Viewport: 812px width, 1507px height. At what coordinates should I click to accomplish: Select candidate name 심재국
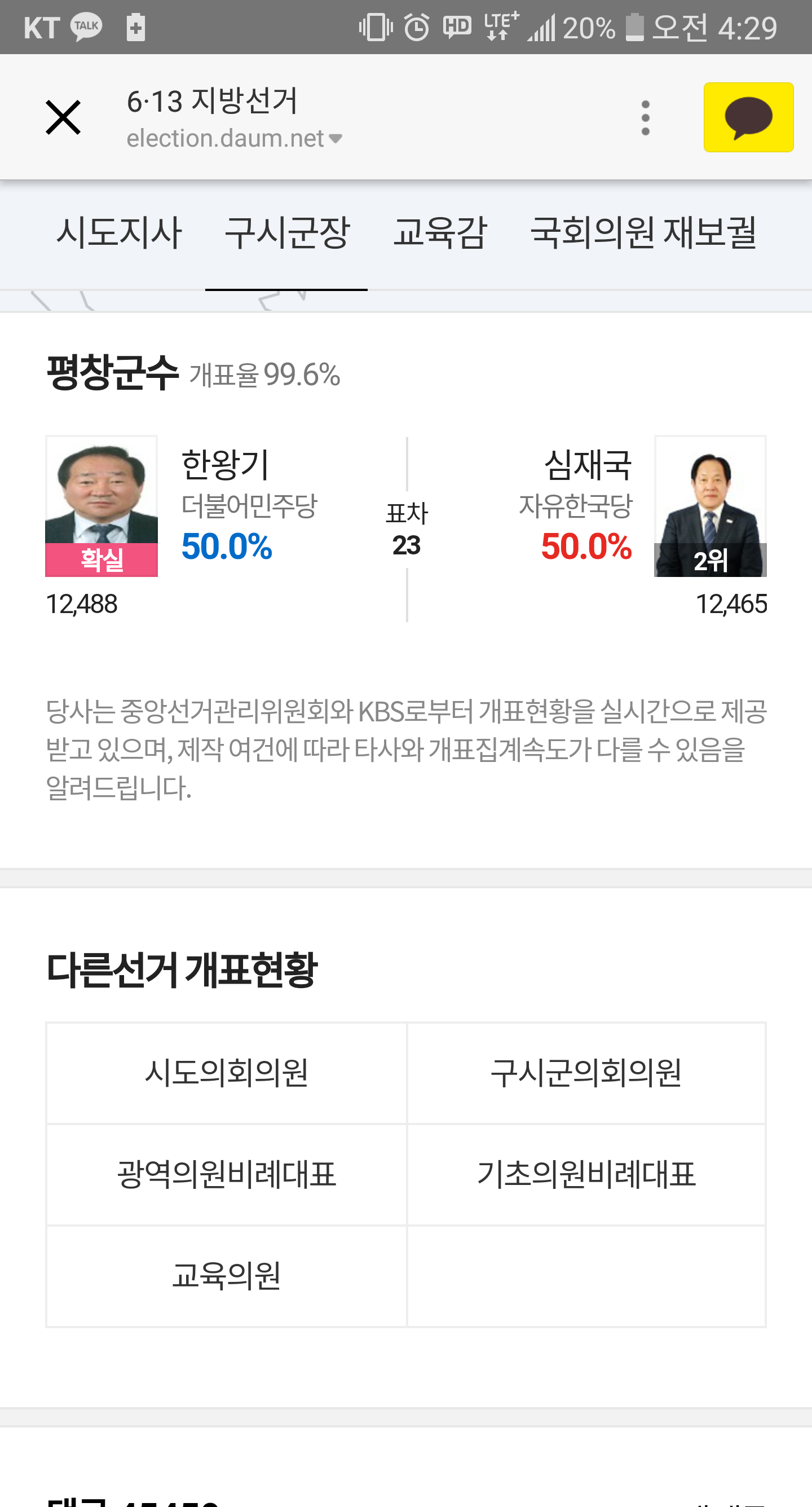click(x=588, y=465)
